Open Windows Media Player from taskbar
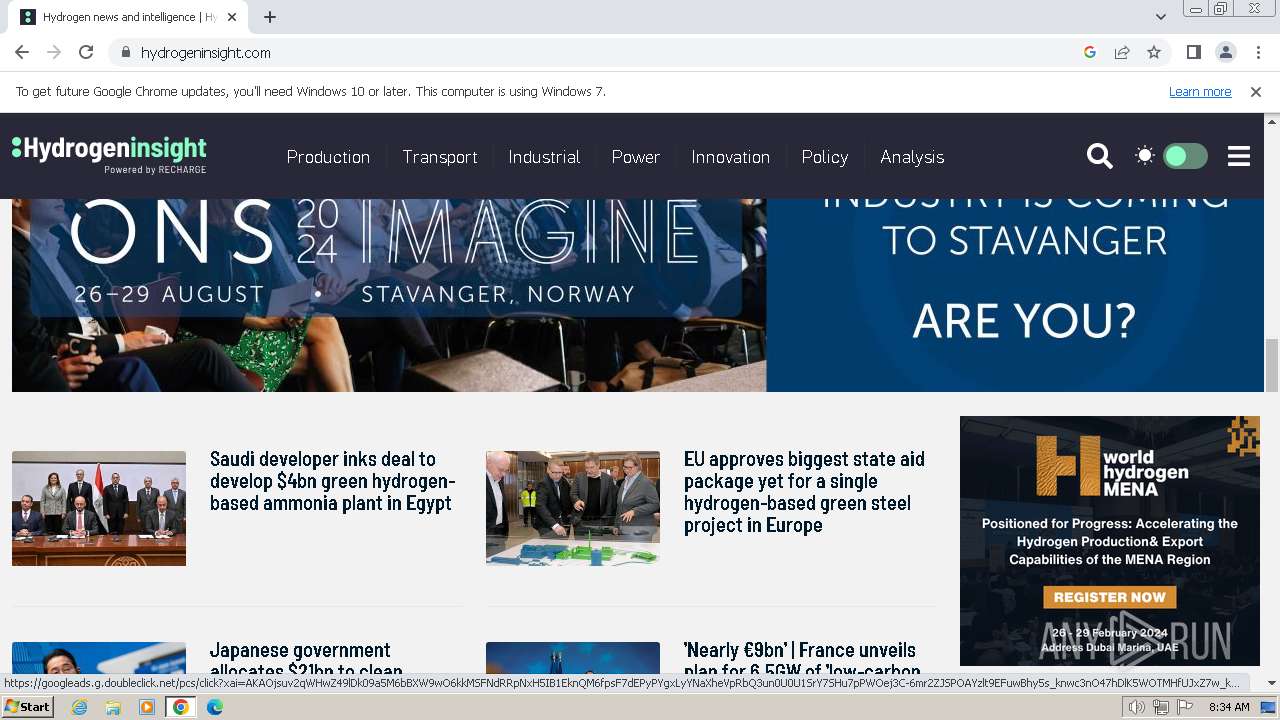Image resolution: width=1280 pixels, height=720 pixels. [x=147, y=707]
